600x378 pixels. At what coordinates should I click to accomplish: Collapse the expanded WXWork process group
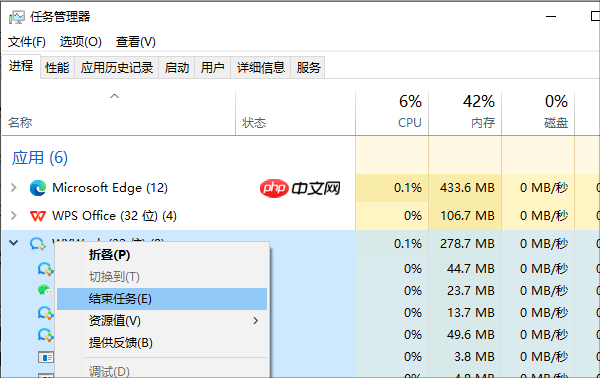point(14,243)
